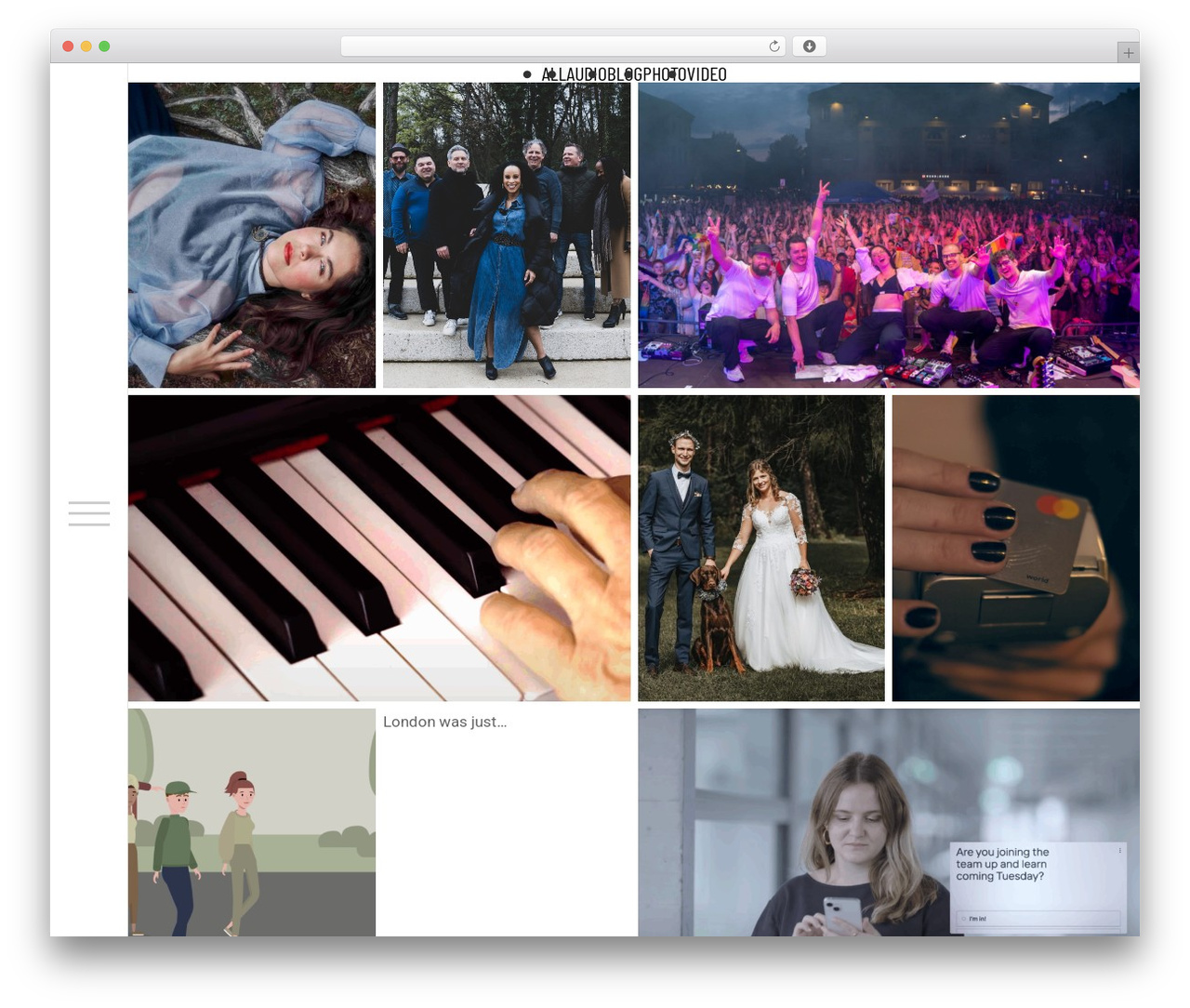The width and height of the screenshot is (1190, 1008).
Task: Open the piano keys thumbnail
Action: [x=379, y=548]
